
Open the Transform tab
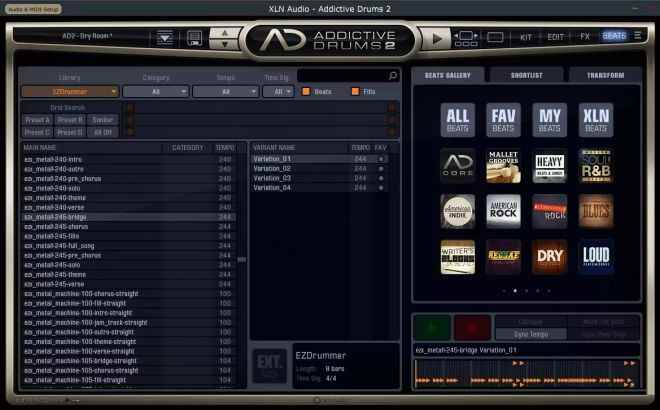[x=605, y=75]
